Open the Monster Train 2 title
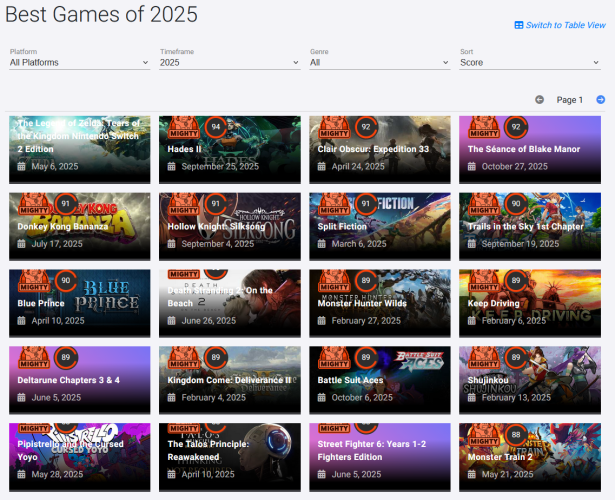The width and height of the screenshot is (615, 500). tap(500, 457)
